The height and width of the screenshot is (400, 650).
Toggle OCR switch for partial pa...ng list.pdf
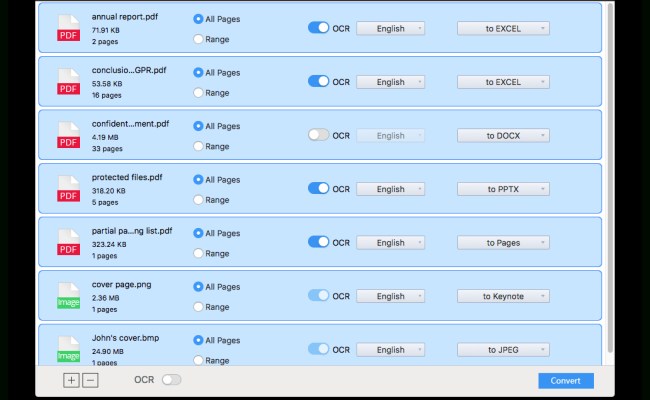point(318,242)
